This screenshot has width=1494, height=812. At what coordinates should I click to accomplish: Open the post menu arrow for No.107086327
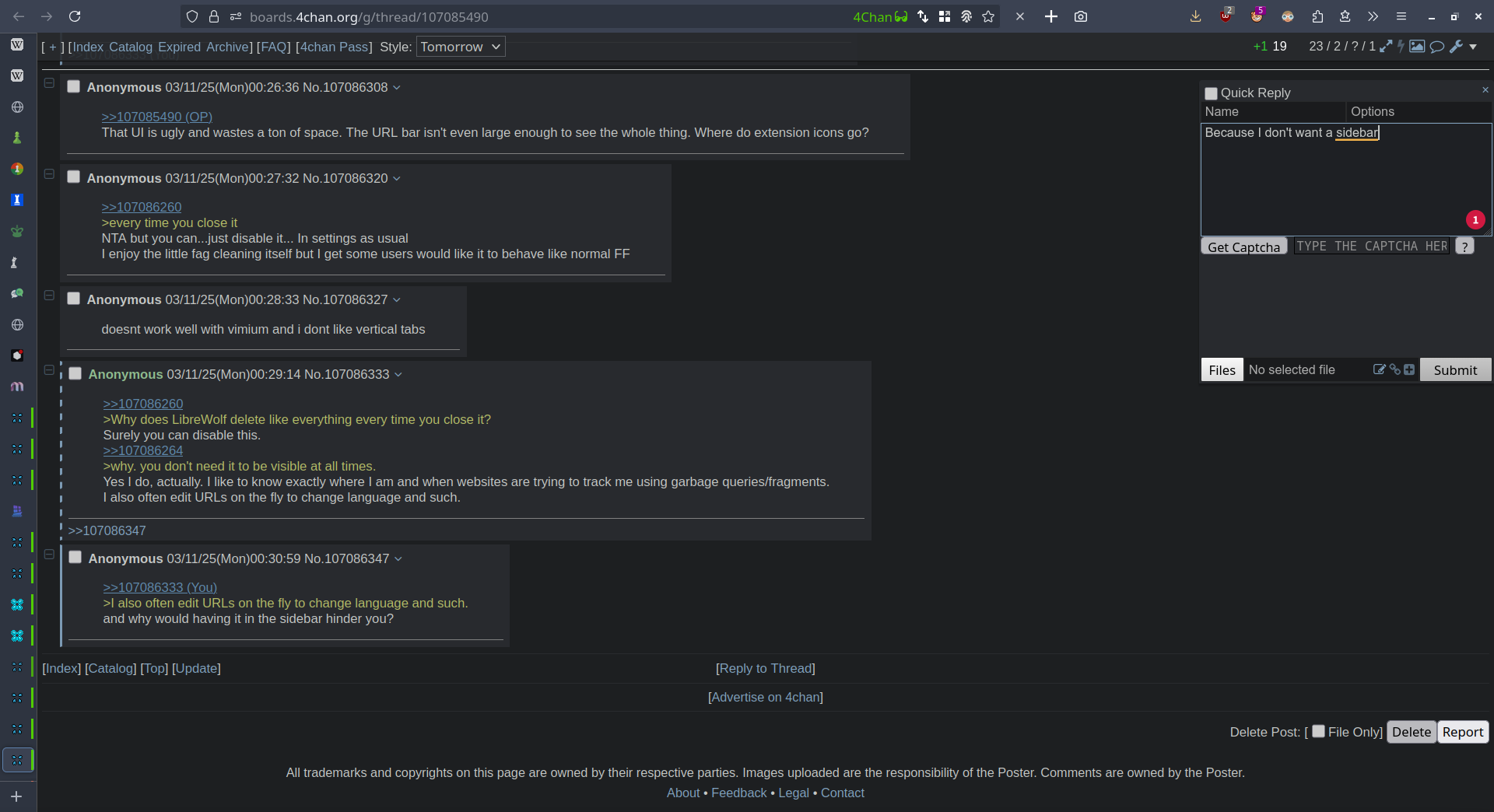397,300
